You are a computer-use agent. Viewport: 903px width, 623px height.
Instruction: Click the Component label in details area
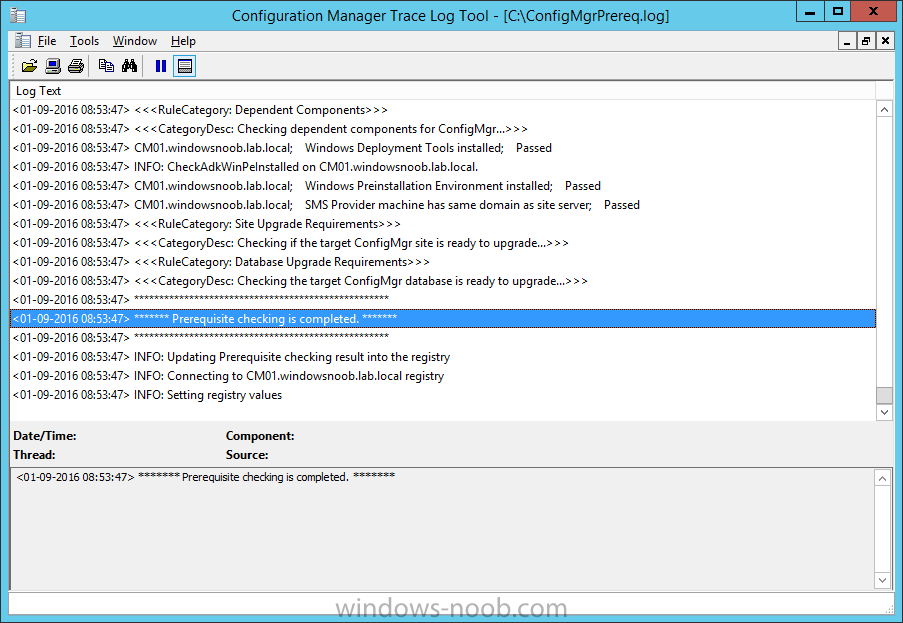260,436
